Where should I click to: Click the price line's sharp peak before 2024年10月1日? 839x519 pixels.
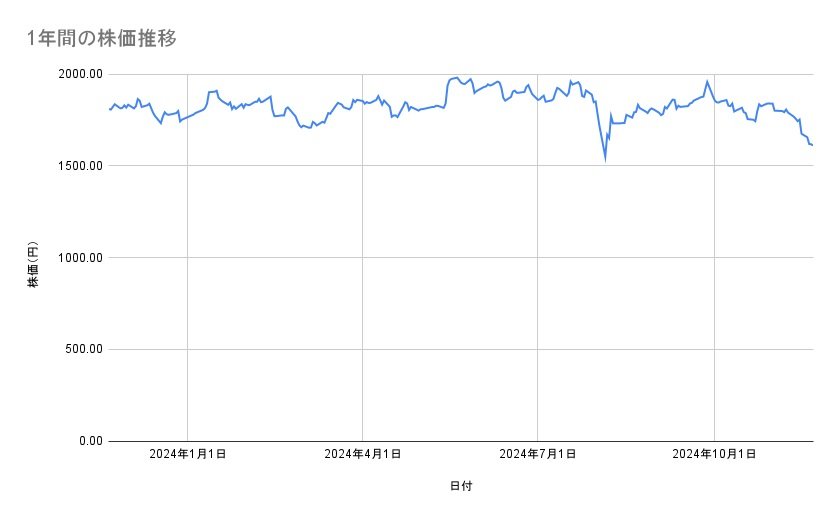pos(707,81)
